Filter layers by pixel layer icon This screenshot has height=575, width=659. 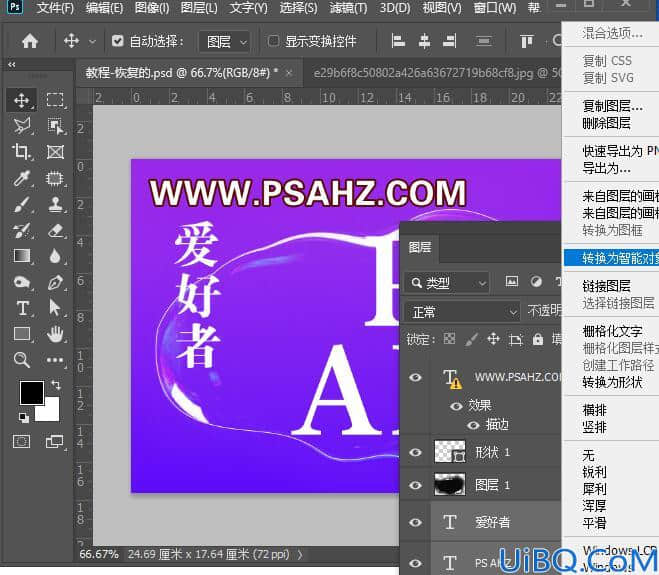tap(511, 282)
